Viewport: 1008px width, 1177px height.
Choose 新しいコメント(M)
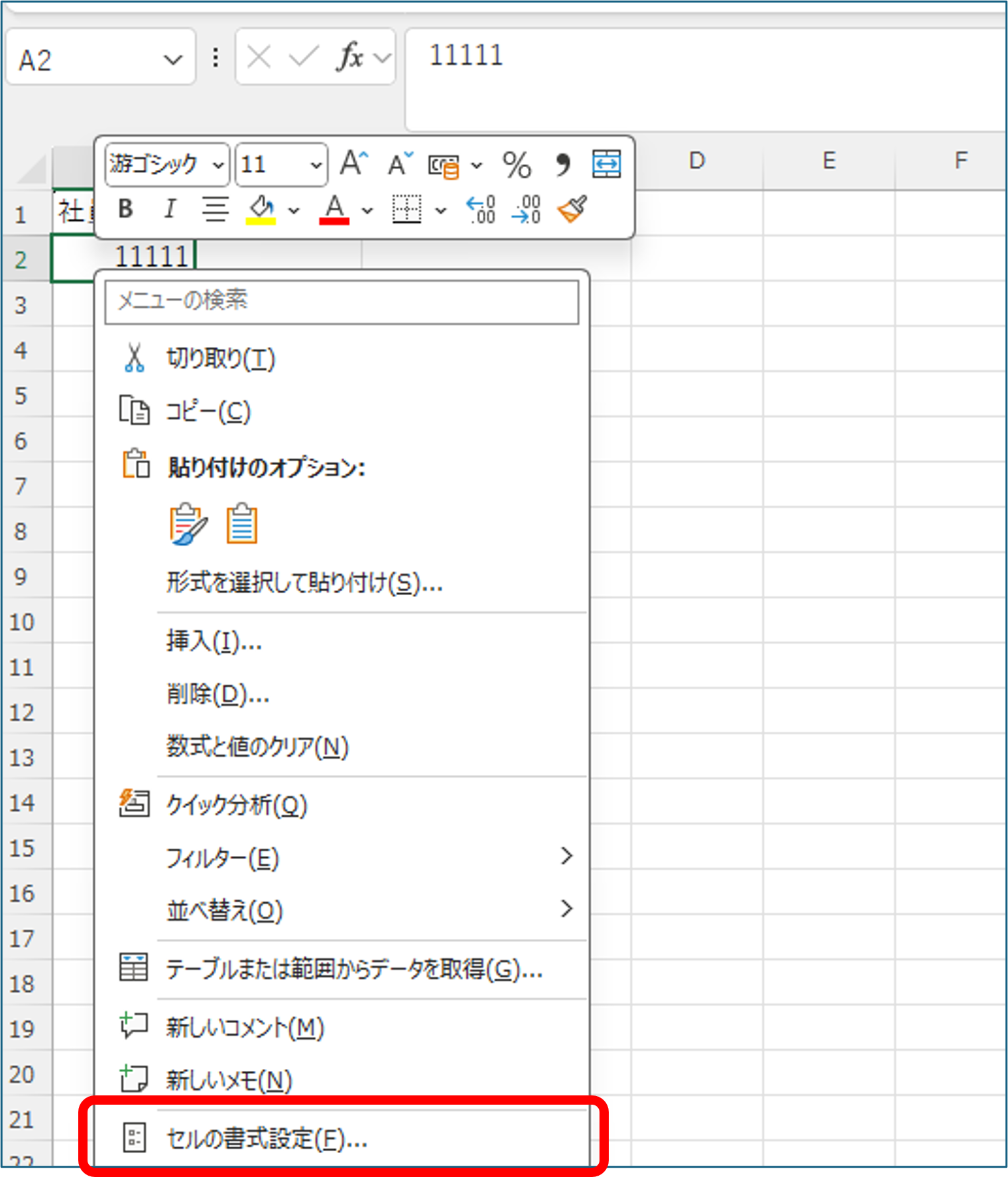342,1027
